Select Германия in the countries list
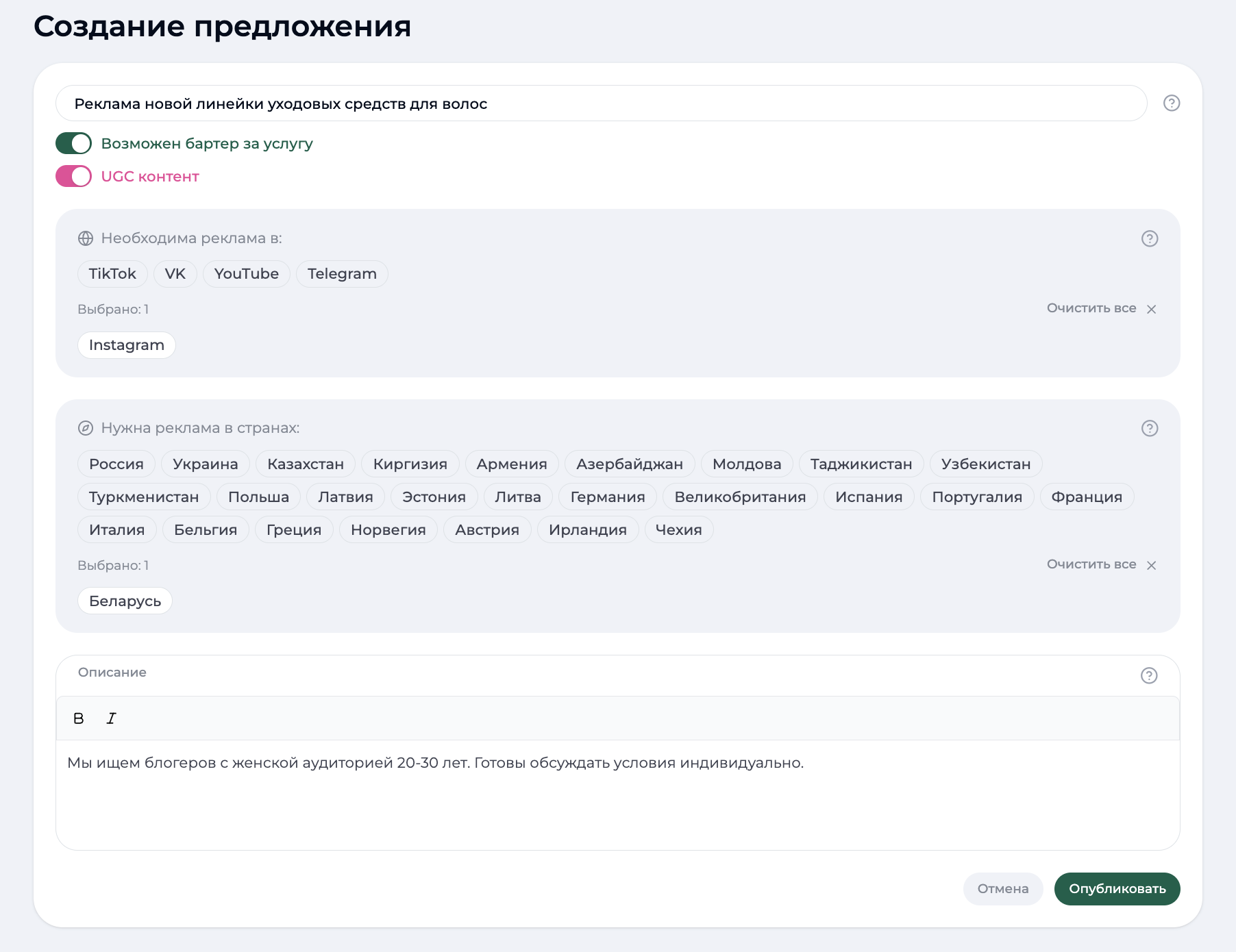Screen dimensions: 1236x952 click(606, 497)
